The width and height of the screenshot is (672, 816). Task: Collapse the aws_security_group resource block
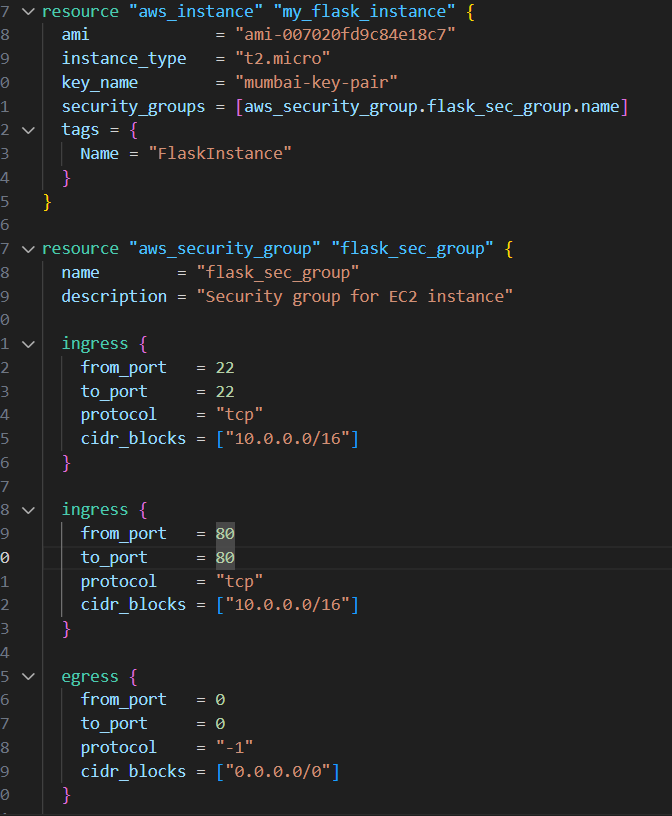tap(28, 249)
